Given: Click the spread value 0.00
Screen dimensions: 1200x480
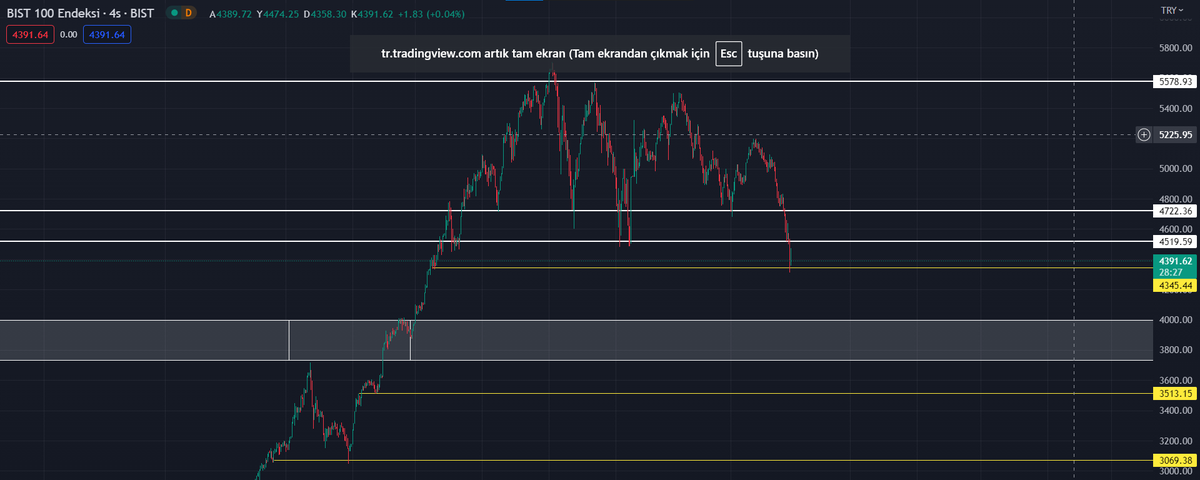Looking at the screenshot, I should 68,34.
